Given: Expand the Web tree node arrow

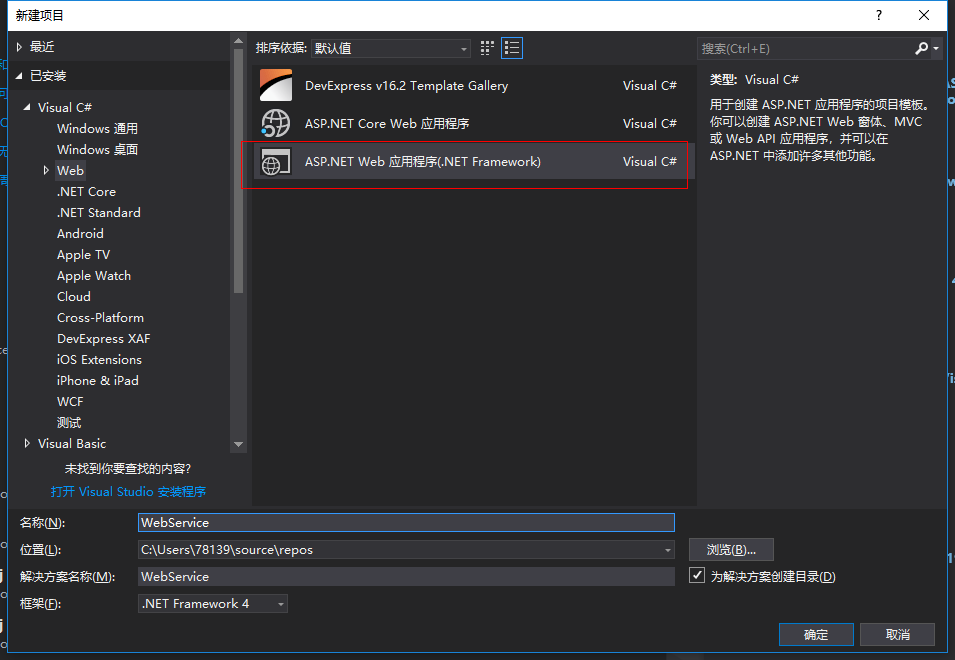Looking at the screenshot, I should 46,170.
